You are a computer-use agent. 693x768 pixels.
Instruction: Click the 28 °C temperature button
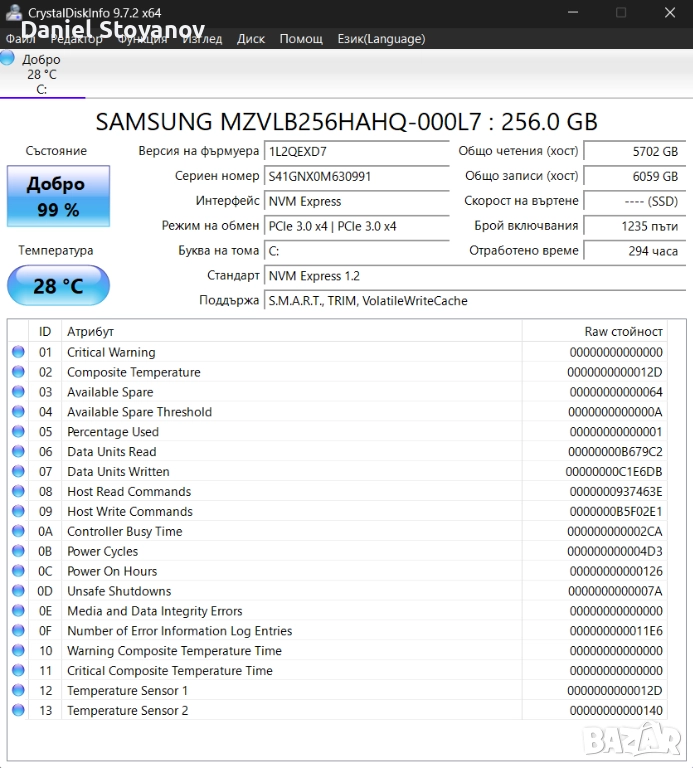[x=58, y=286]
